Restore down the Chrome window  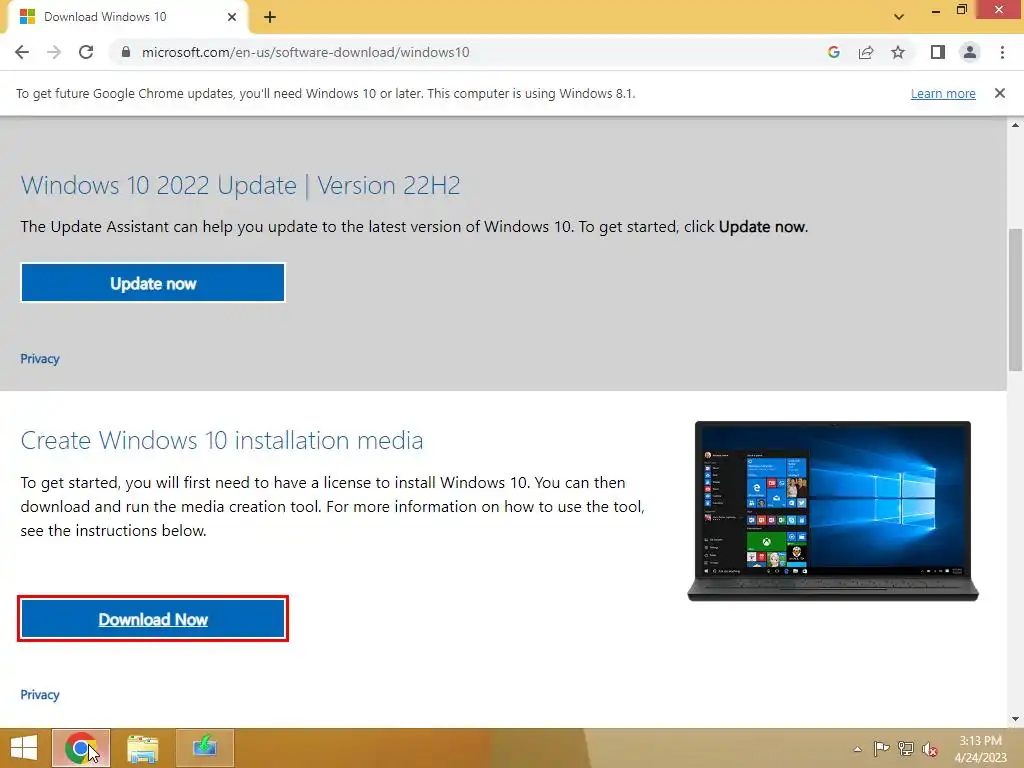[x=961, y=10]
